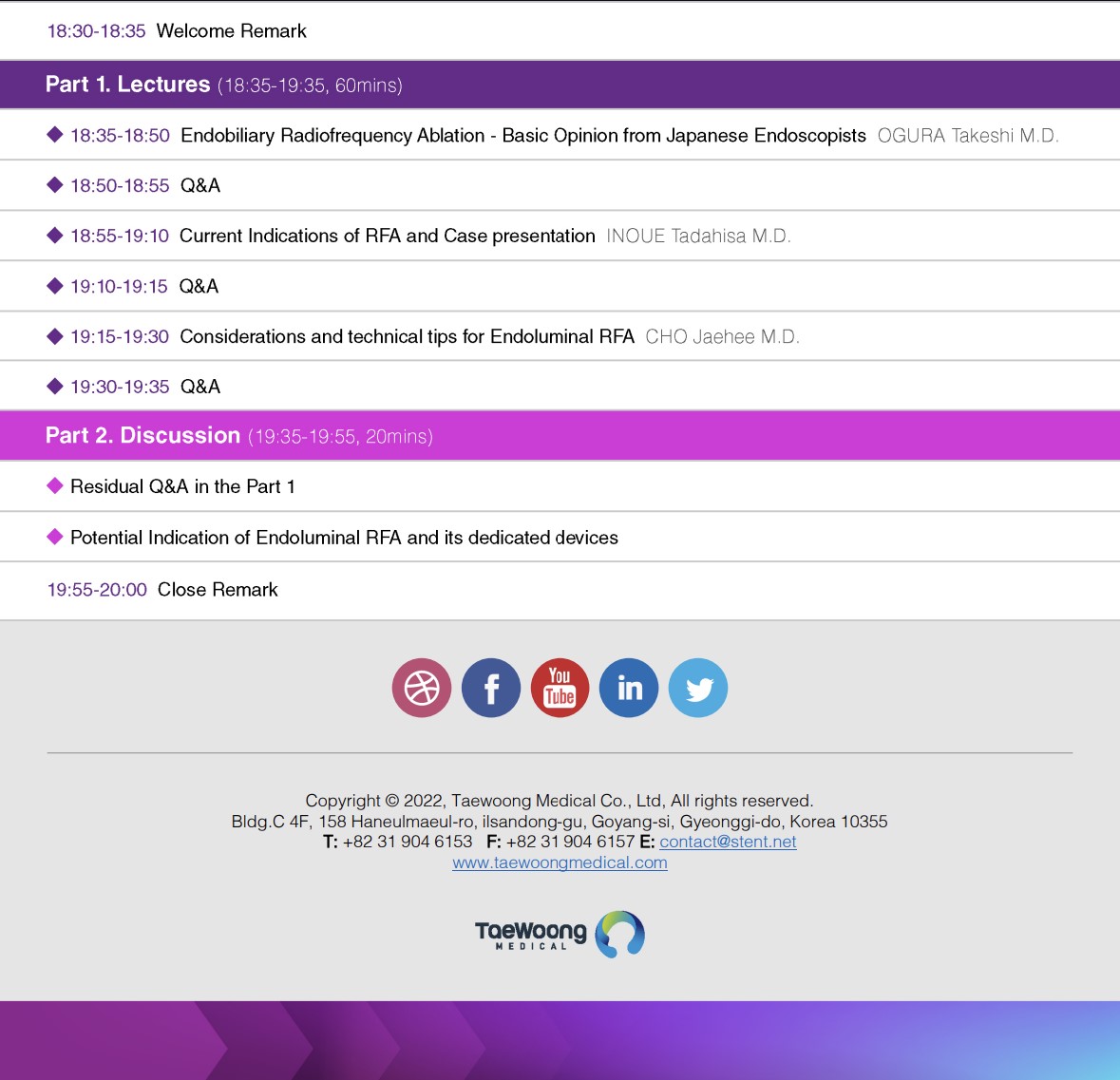
Task: Open the www.taewoongmedical.com link
Action: [560, 862]
